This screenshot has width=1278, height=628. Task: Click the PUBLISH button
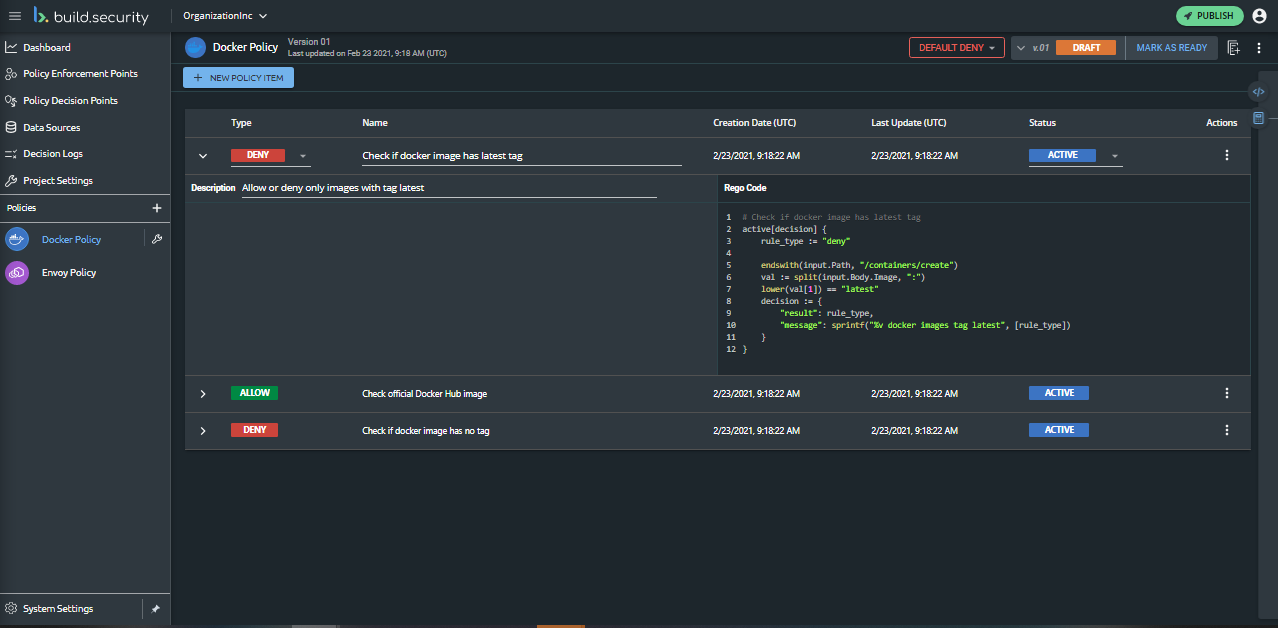1209,16
